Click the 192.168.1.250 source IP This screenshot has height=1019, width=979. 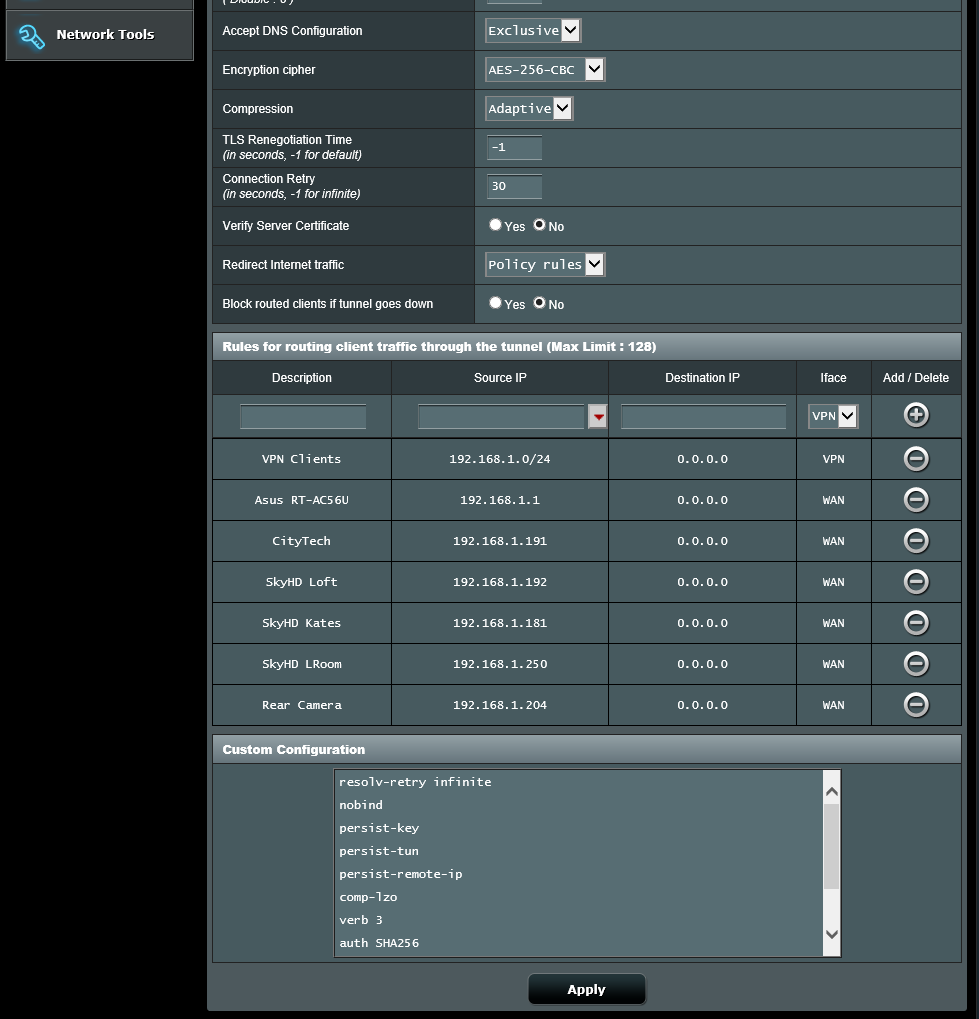(500, 664)
